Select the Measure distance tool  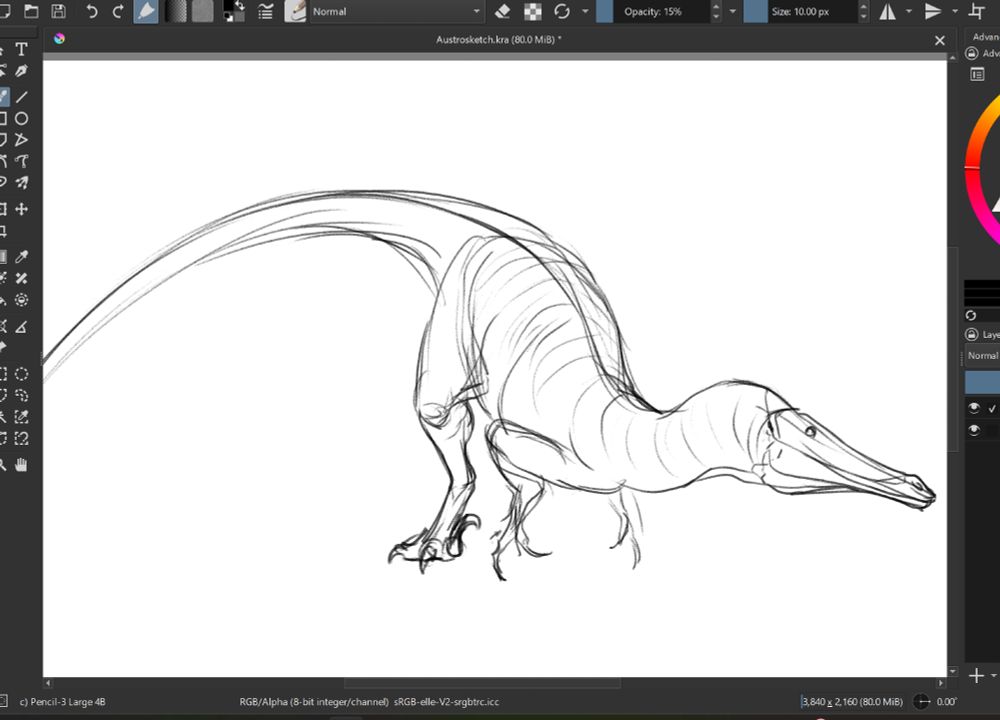click(x=22, y=327)
